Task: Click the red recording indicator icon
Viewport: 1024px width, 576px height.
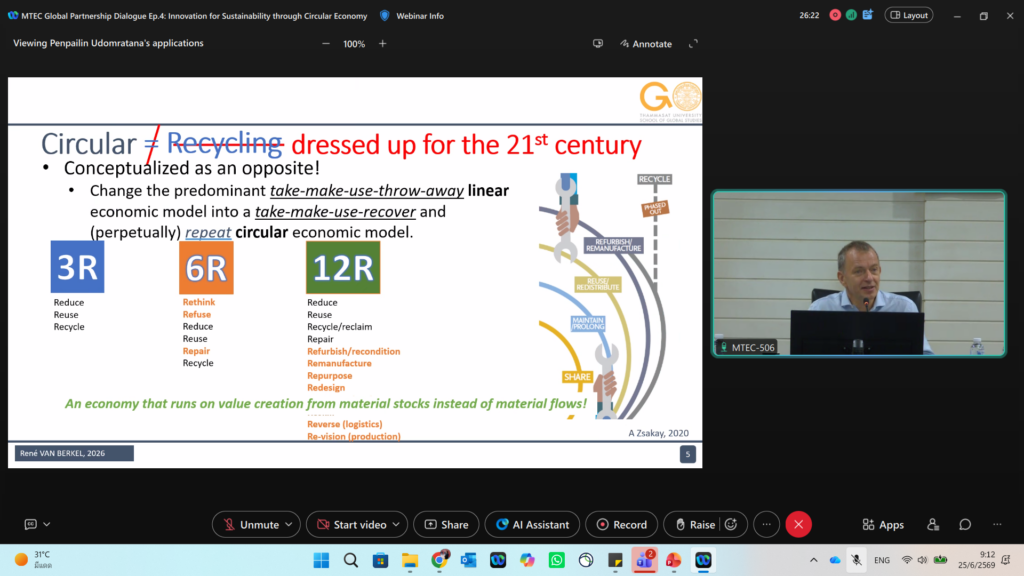Action: click(835, 15)
